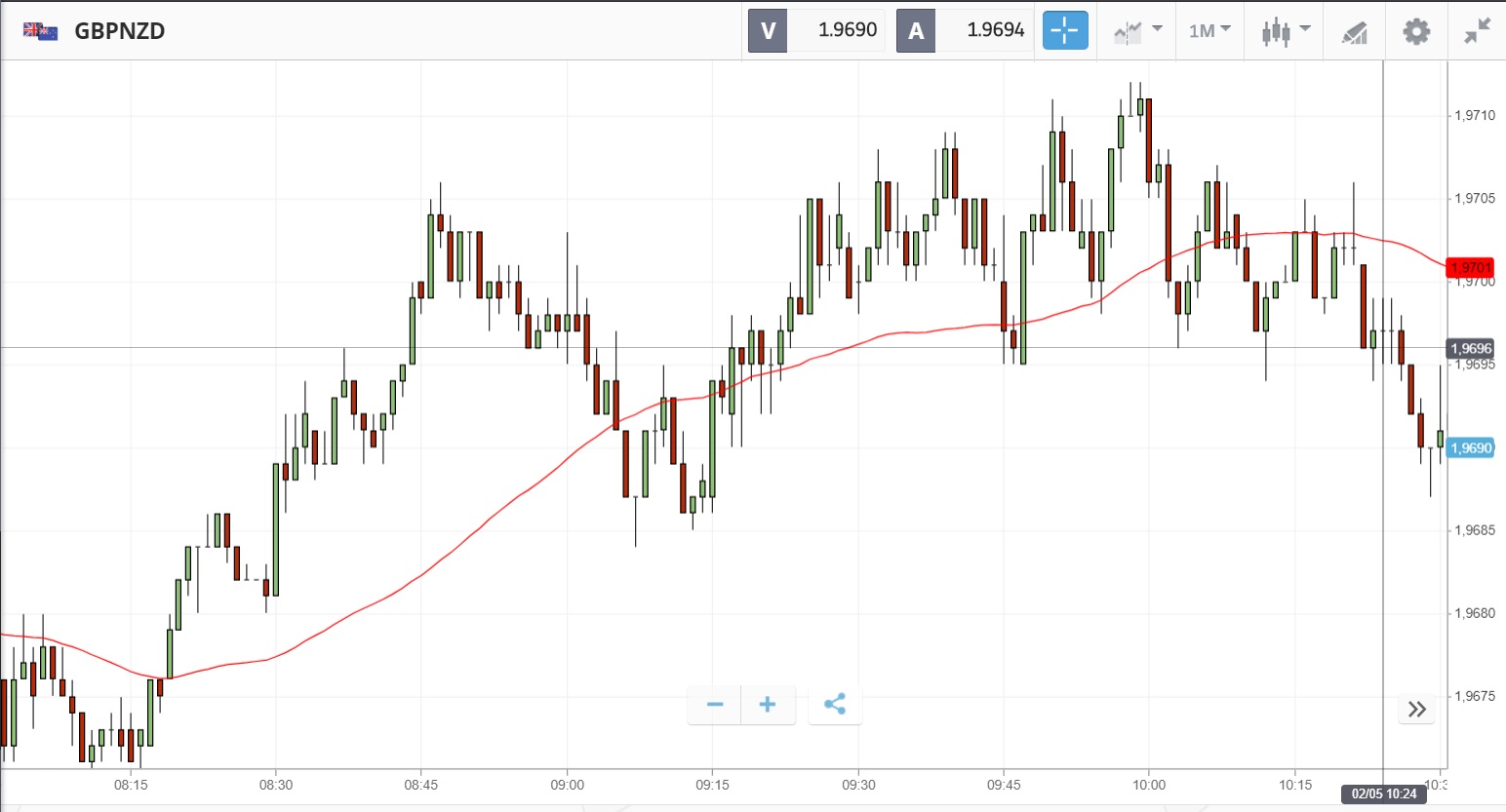Click the GBPNZD flag icon
1506x812 pixels.
pyautogui.click(x=41, y=31)
